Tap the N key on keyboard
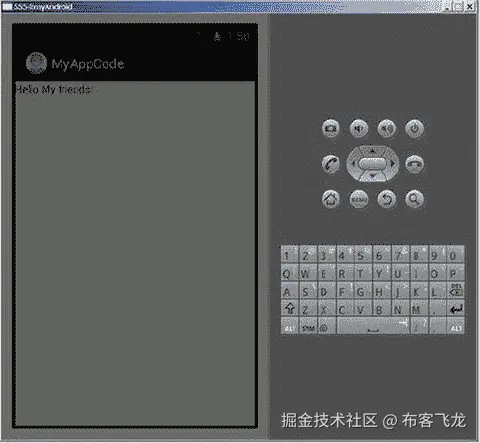Viewport: 480px width, 443px height. pos(401,309)
